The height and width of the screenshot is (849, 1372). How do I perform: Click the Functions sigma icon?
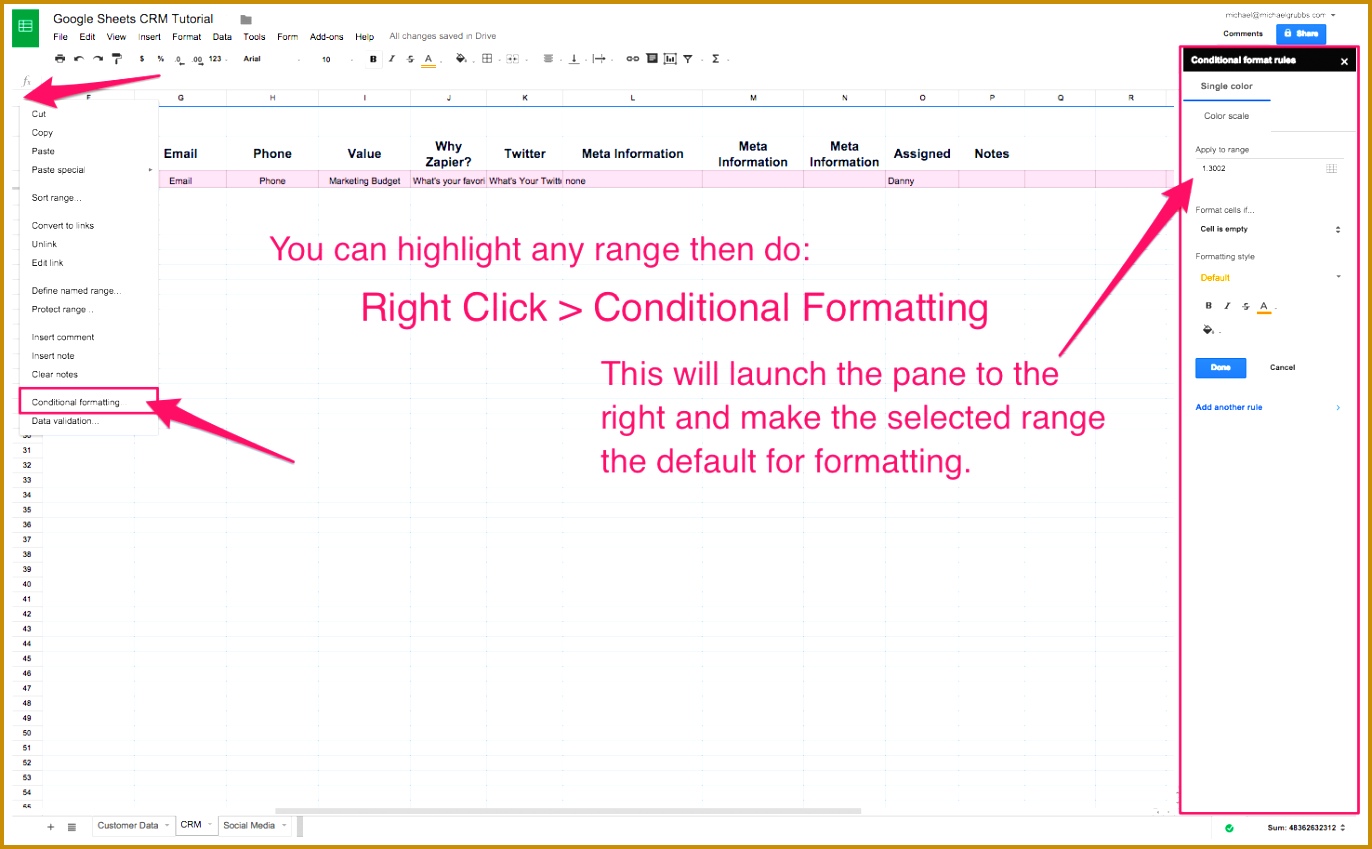point(716,59)
